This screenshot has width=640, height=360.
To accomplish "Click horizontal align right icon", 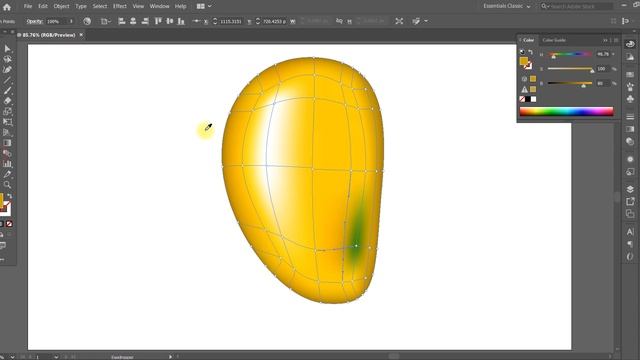I will 144,21.
